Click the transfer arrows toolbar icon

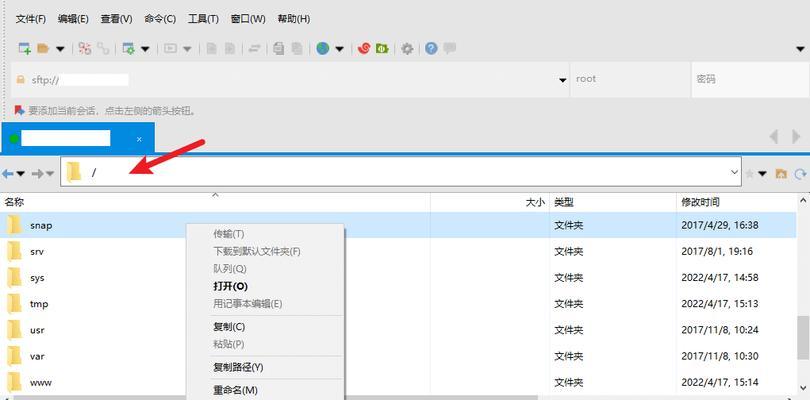(254, 49)
